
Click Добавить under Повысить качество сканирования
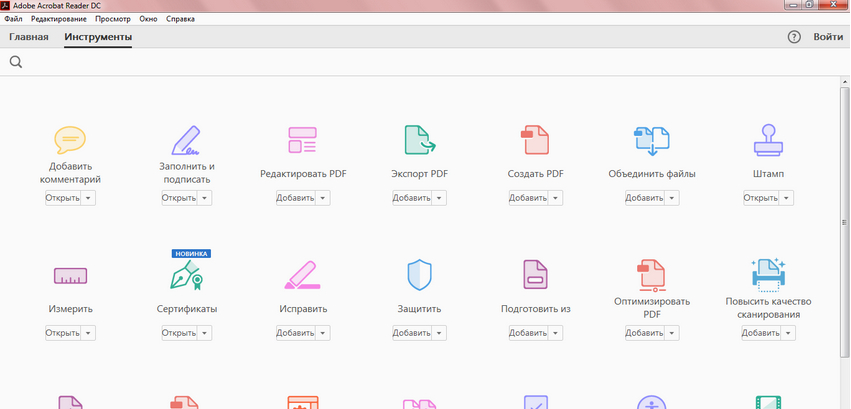point(761,333)
